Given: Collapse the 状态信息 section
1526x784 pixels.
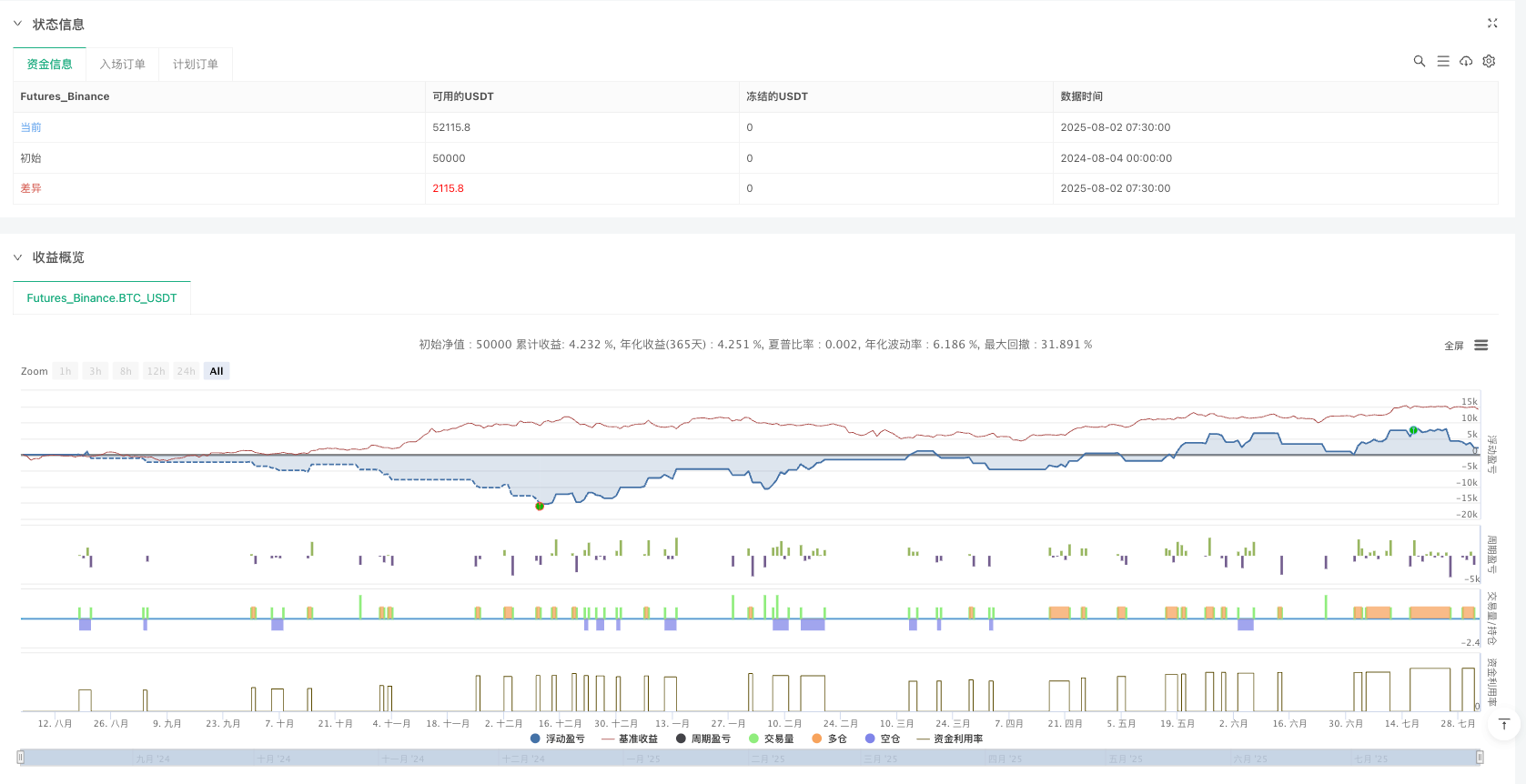Looking at the screenshot, I should (x=17, y=24).
